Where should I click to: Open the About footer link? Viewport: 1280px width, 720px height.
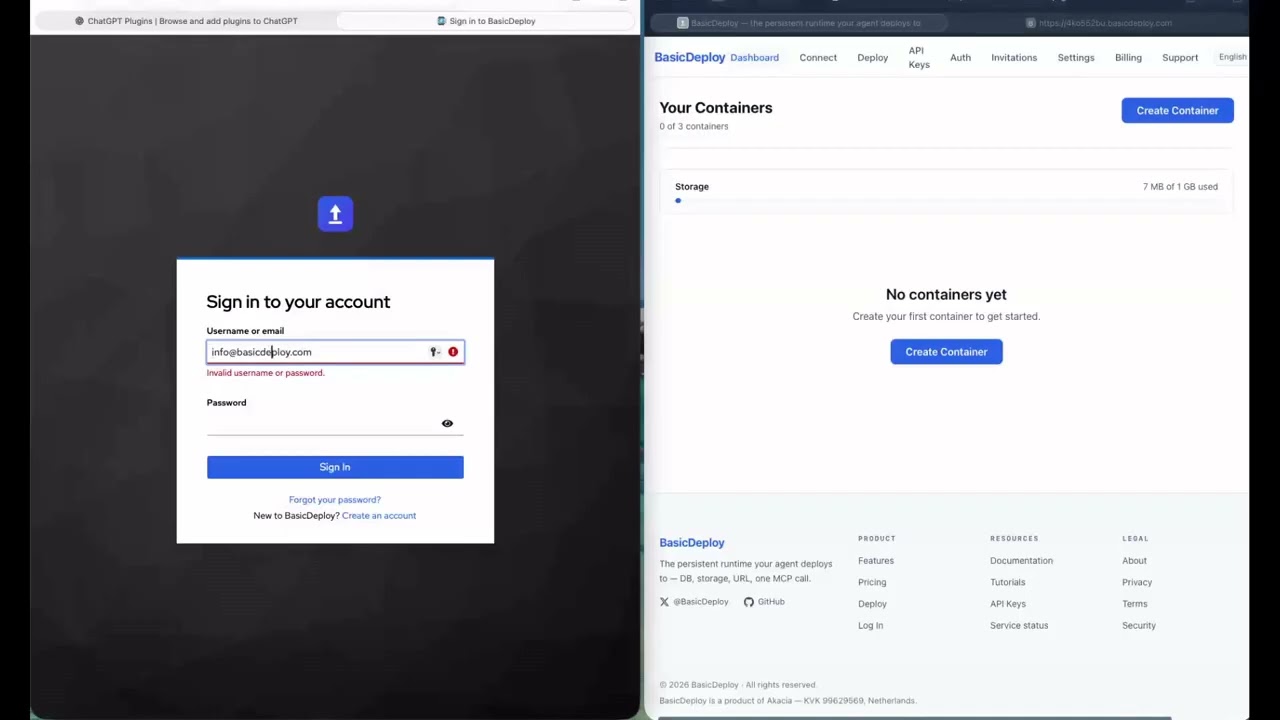(1134, 561)
